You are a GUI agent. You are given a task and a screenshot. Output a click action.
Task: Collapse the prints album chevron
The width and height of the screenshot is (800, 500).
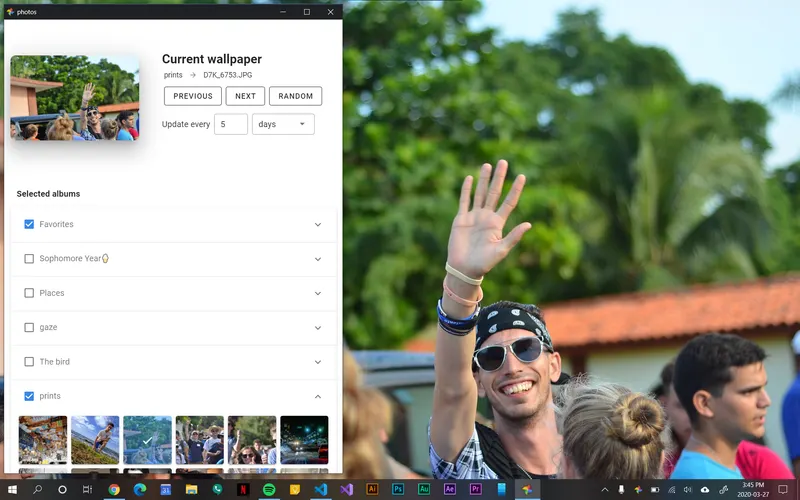point(318,396)
